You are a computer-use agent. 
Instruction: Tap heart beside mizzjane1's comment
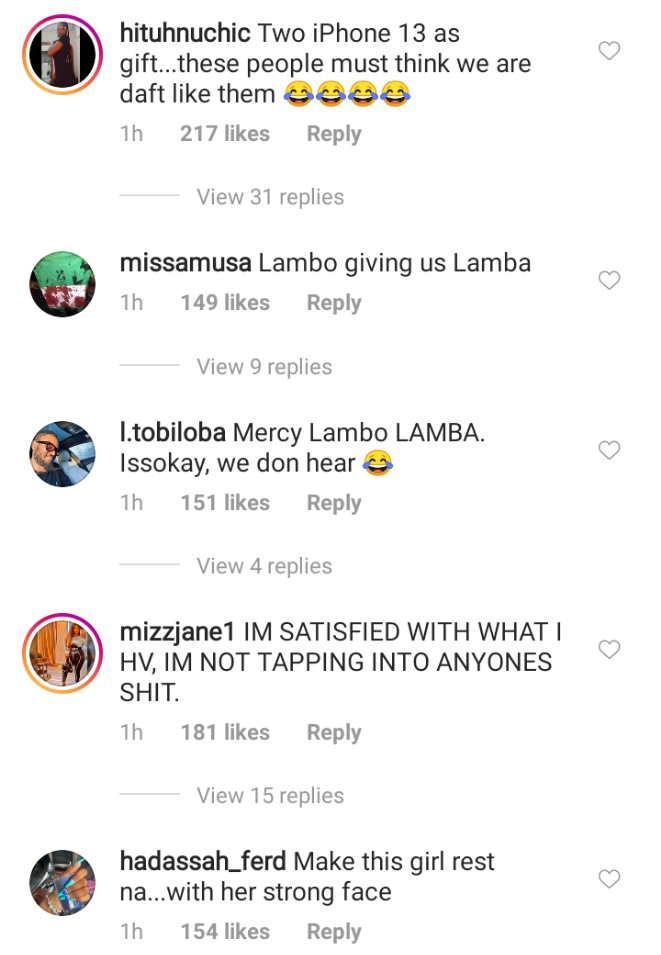(x=609, y=649)
